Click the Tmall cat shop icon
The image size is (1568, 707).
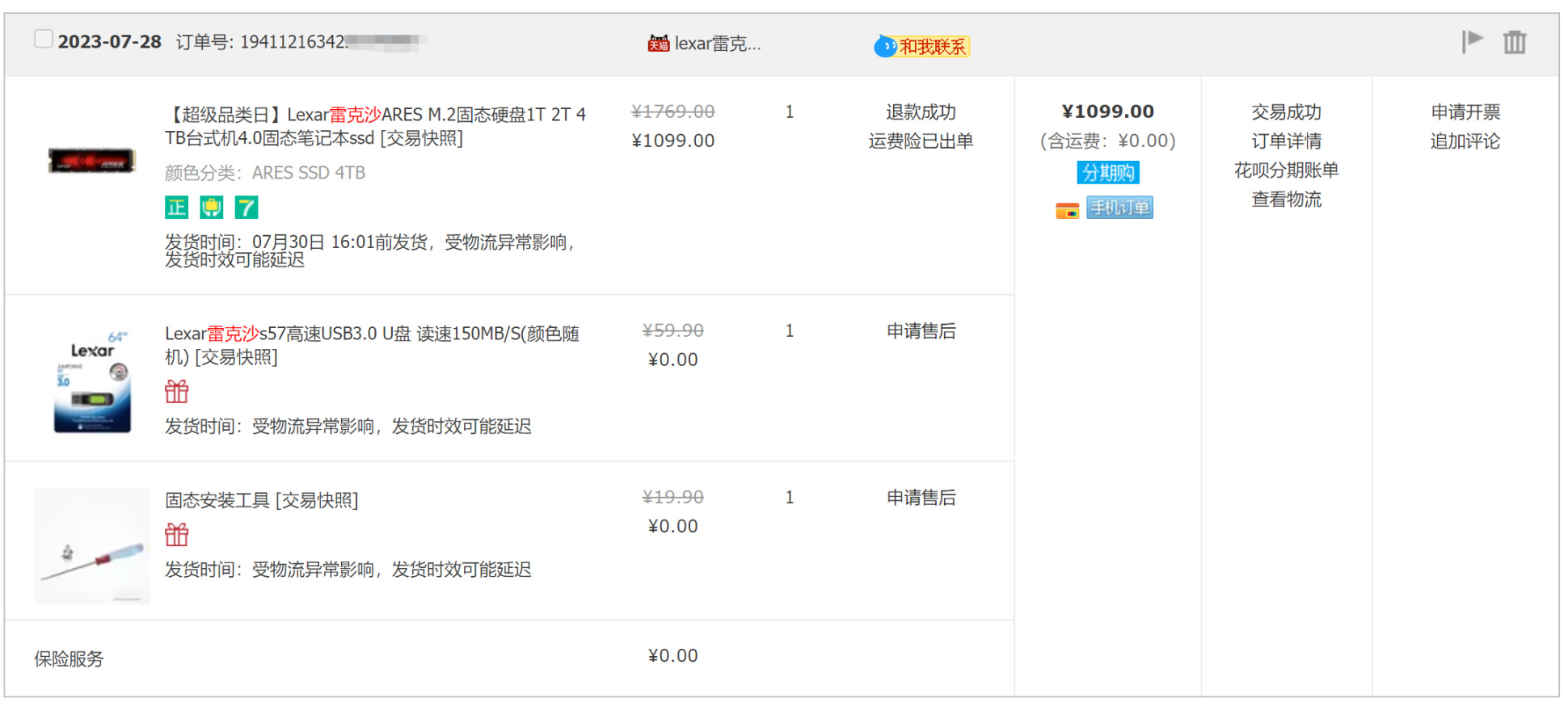658,44
